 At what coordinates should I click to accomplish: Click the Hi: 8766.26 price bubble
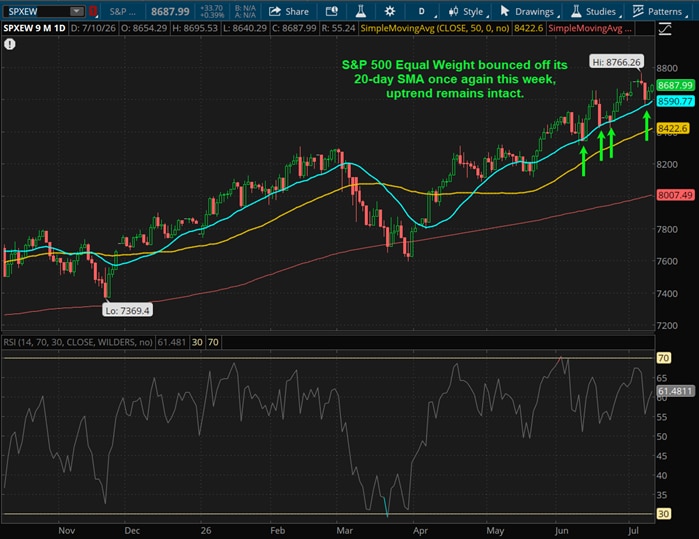pyautogui.click(x=616, y=62)
